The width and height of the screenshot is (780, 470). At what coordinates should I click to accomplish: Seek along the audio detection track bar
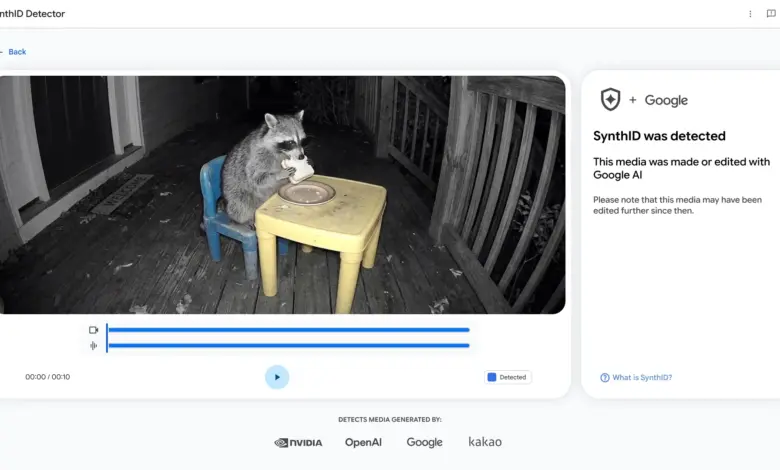tap(289, 346)
